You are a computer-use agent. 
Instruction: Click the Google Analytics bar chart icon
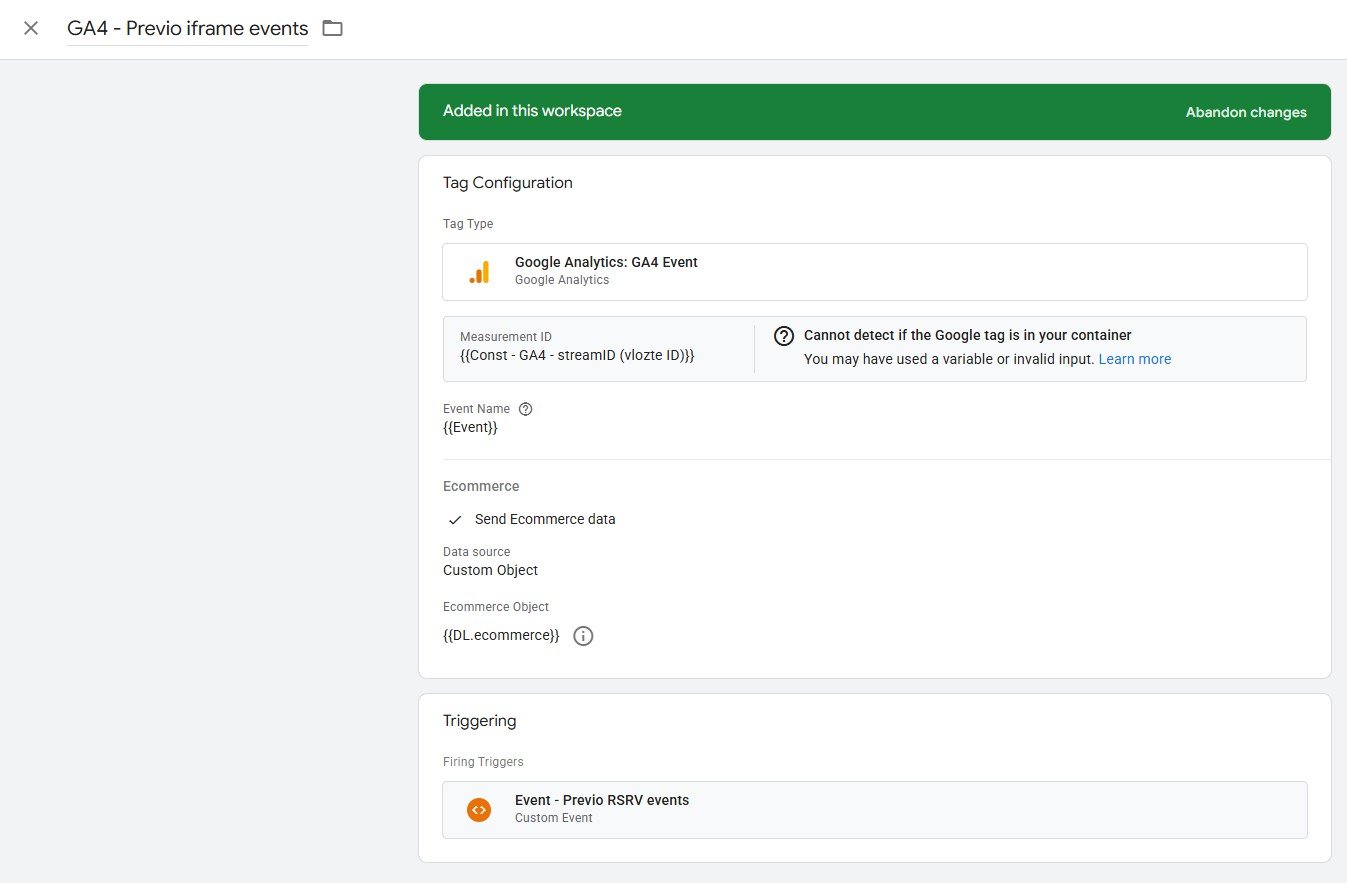pos(480,272)
